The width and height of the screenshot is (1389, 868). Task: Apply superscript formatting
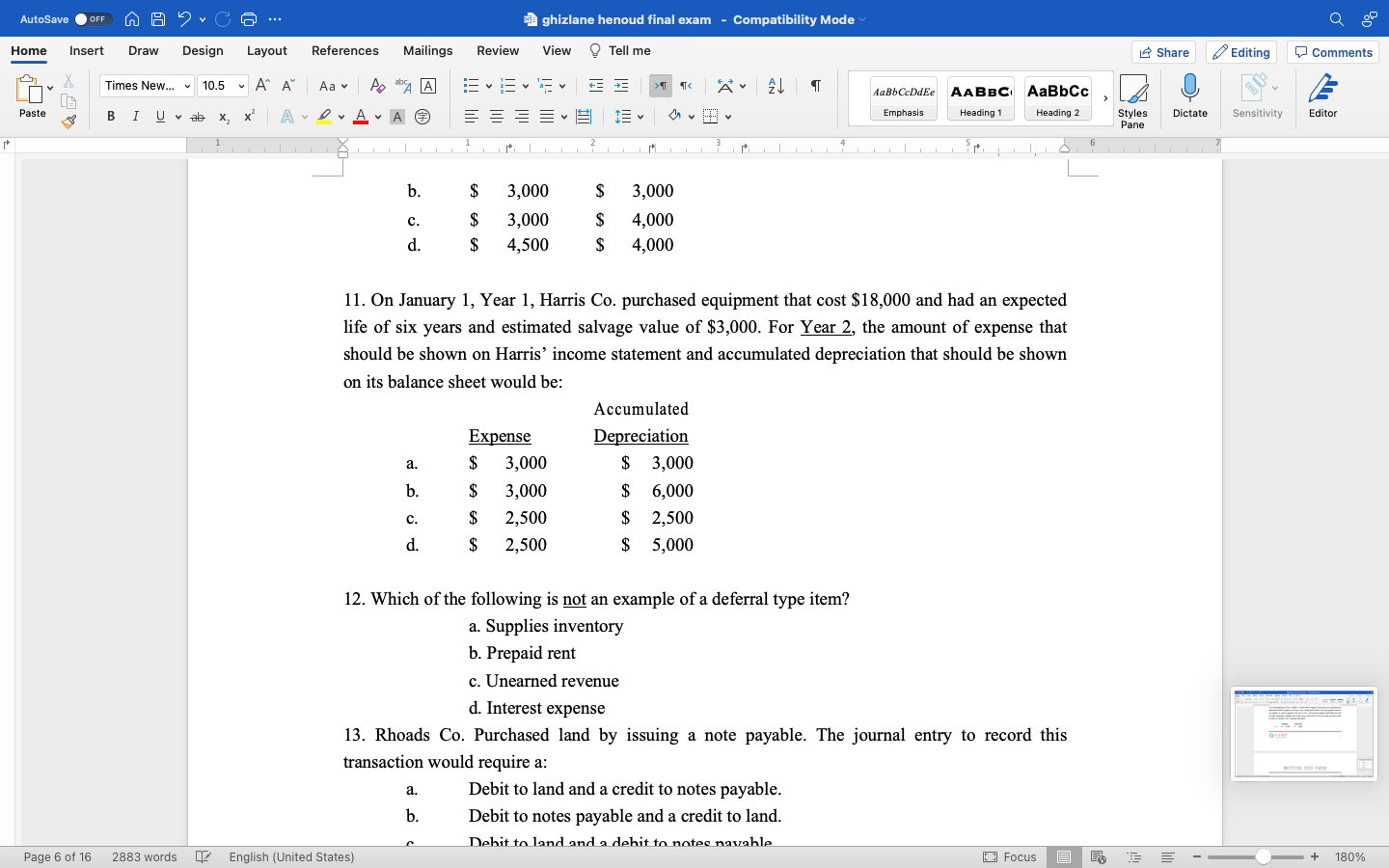(x=249, y=117)
